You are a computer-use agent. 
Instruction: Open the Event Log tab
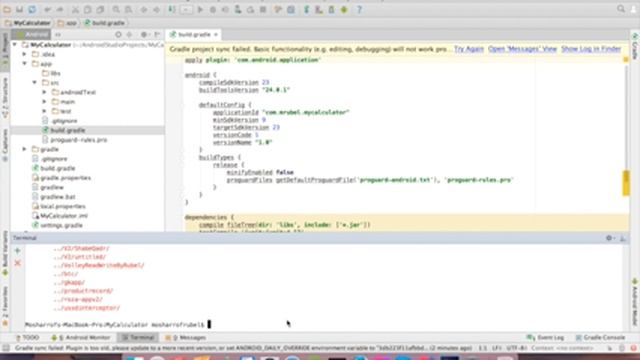[x=546, y=338]
